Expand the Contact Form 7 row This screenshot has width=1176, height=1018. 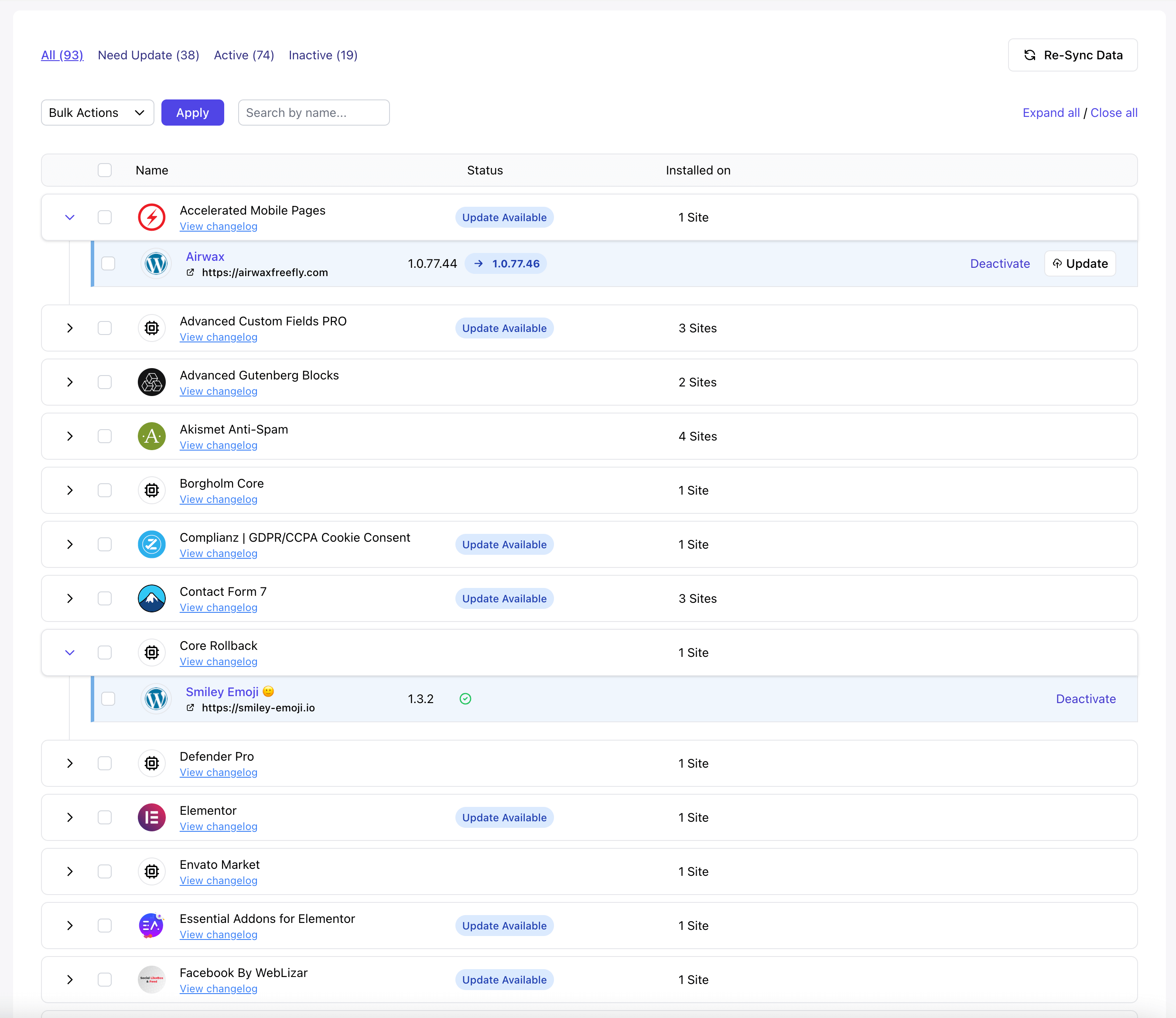point(69,598)
